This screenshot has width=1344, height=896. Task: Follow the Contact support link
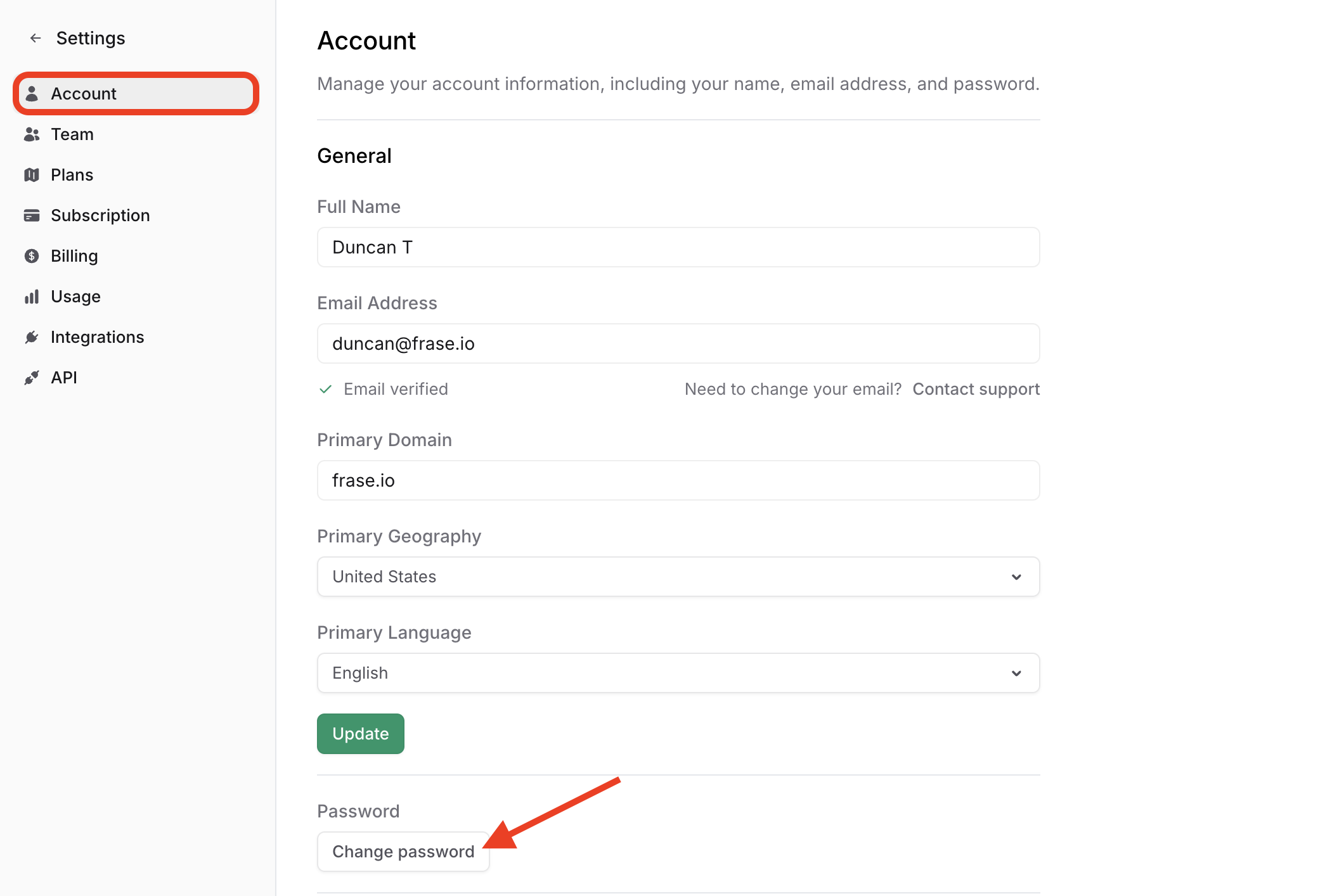pos(976,389)
